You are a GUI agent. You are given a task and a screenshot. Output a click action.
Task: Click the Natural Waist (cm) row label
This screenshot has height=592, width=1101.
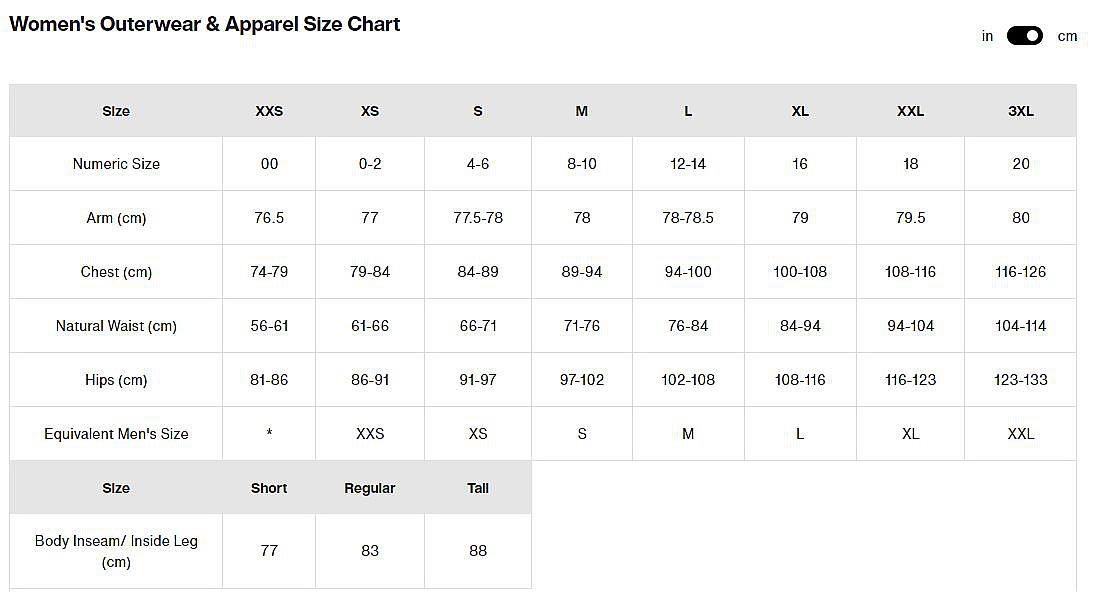[116, 326]
